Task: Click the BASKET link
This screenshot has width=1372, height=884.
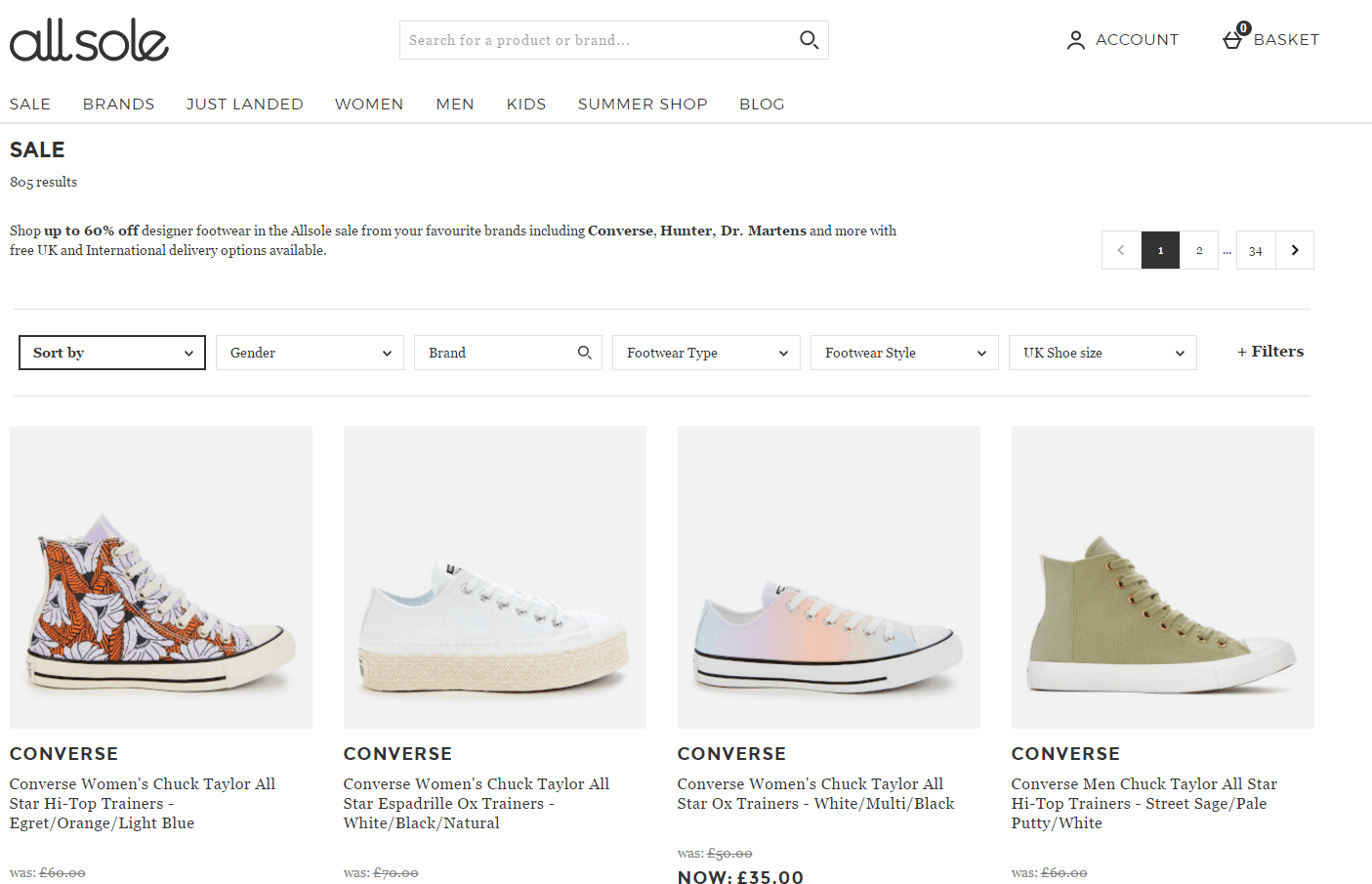Action: [1286, 40]
